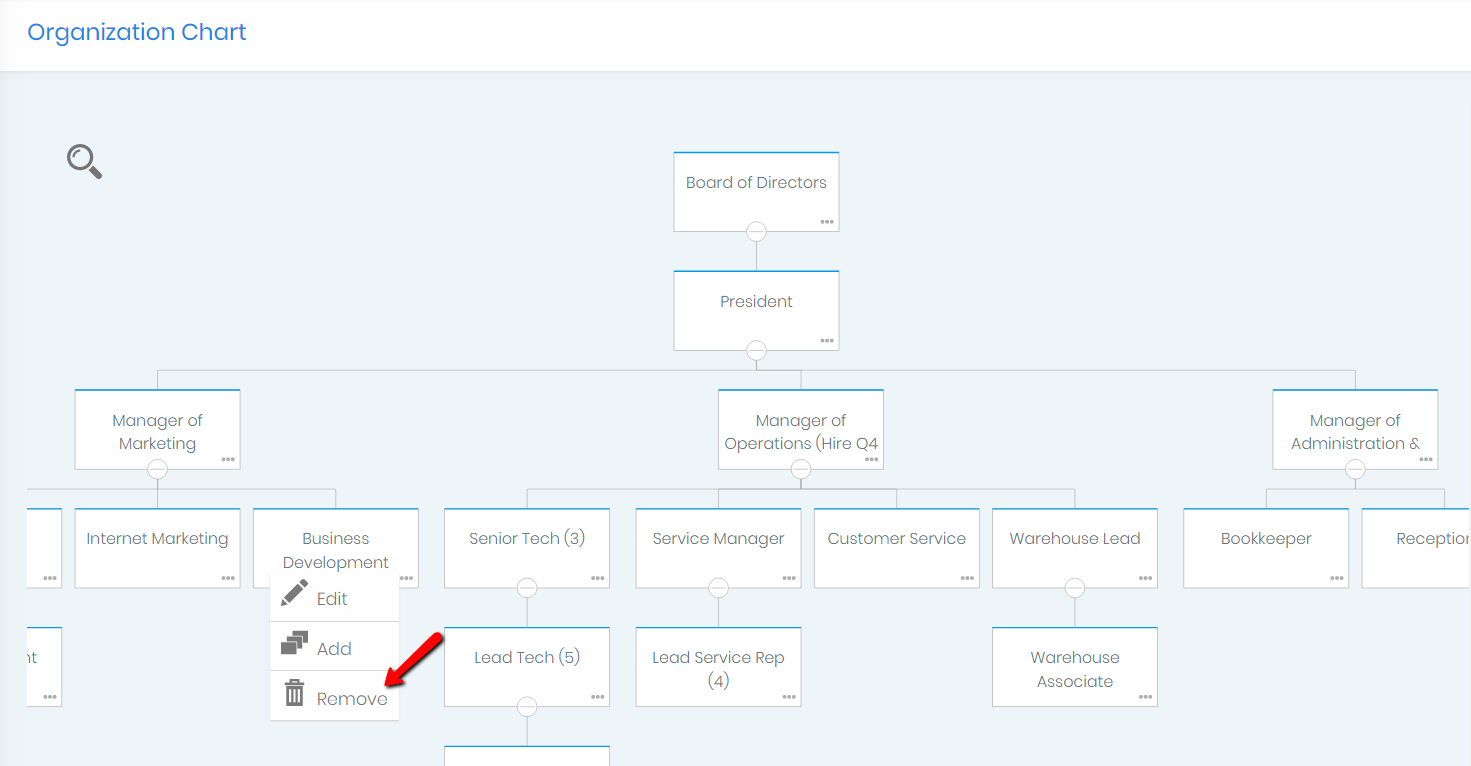The image size is (1471, 766).
Task: Select Add from the context menu
Action: [x=333, y=646]
